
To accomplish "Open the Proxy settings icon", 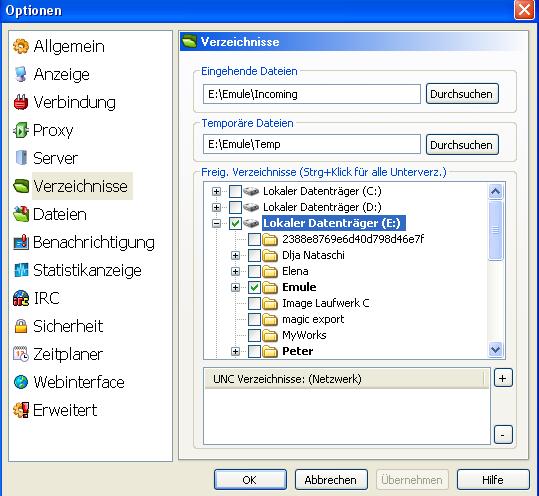I will 21,130.
